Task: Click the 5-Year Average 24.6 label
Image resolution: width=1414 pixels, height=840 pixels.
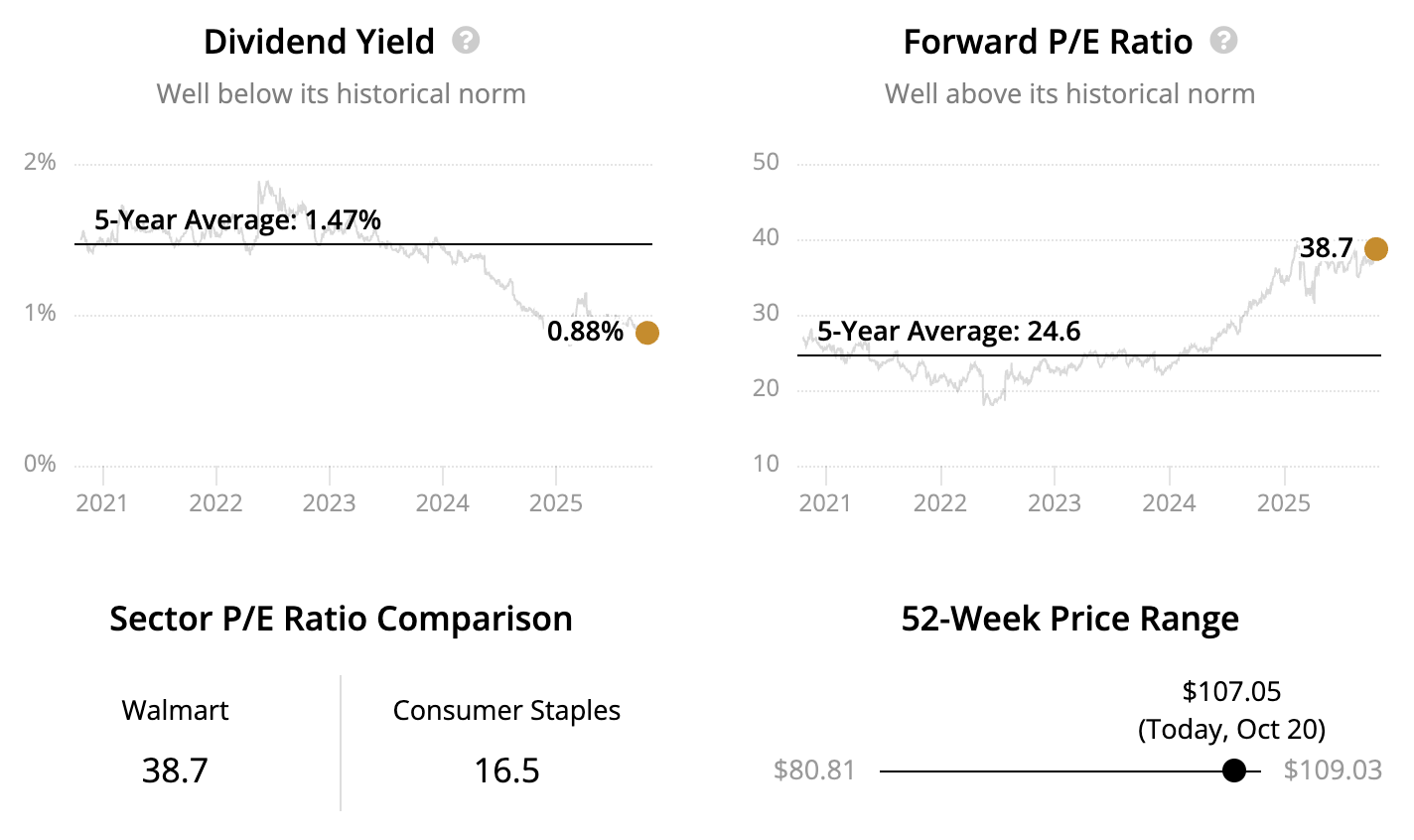Action: [948, 332]
